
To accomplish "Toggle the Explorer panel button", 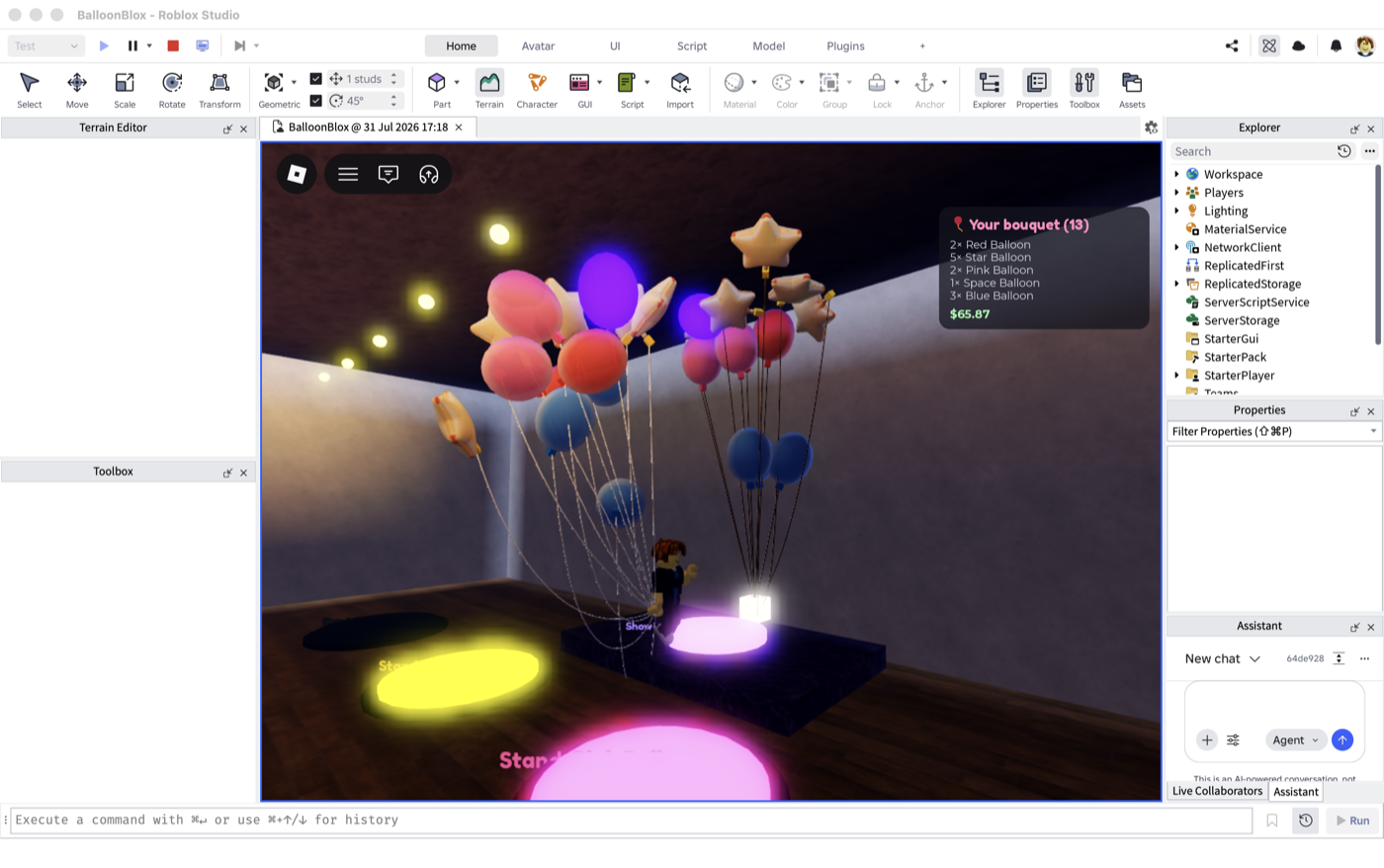I will pos(989,89).
